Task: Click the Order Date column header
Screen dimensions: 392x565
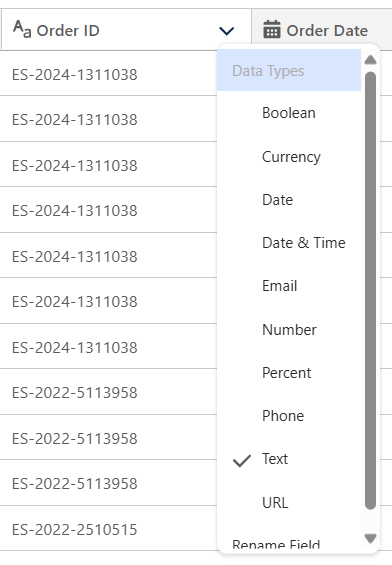Action: (322, 30)
